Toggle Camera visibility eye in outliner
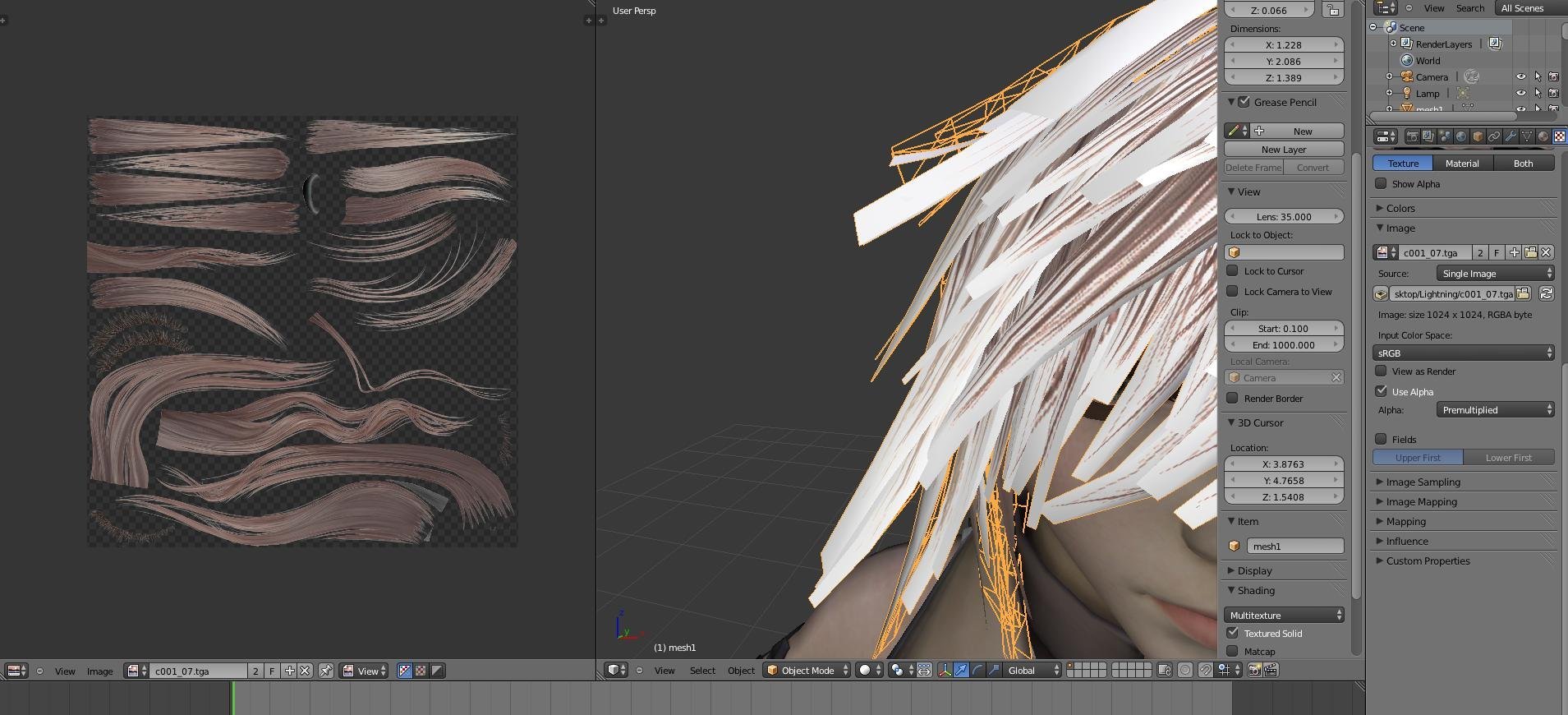The image size is (1568, 715). coord(1521,76)
